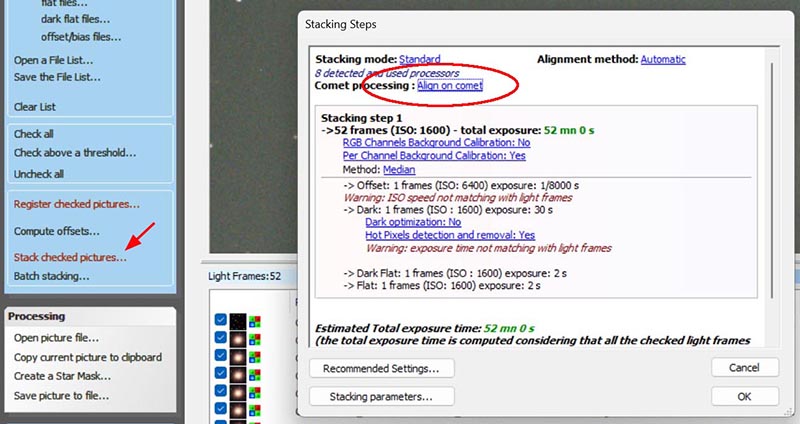800x424 pixels.
Task: Click the Align on comet link
Action: click(x=450, y=86)
